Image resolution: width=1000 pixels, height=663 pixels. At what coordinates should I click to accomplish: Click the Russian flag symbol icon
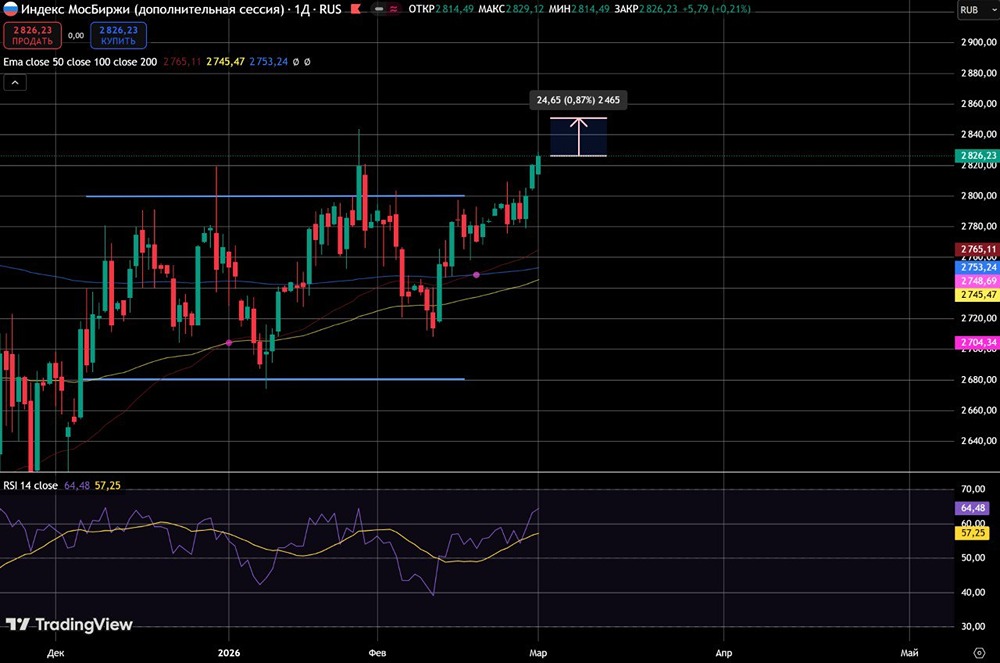pyautogui.click(x=9, y=10)
